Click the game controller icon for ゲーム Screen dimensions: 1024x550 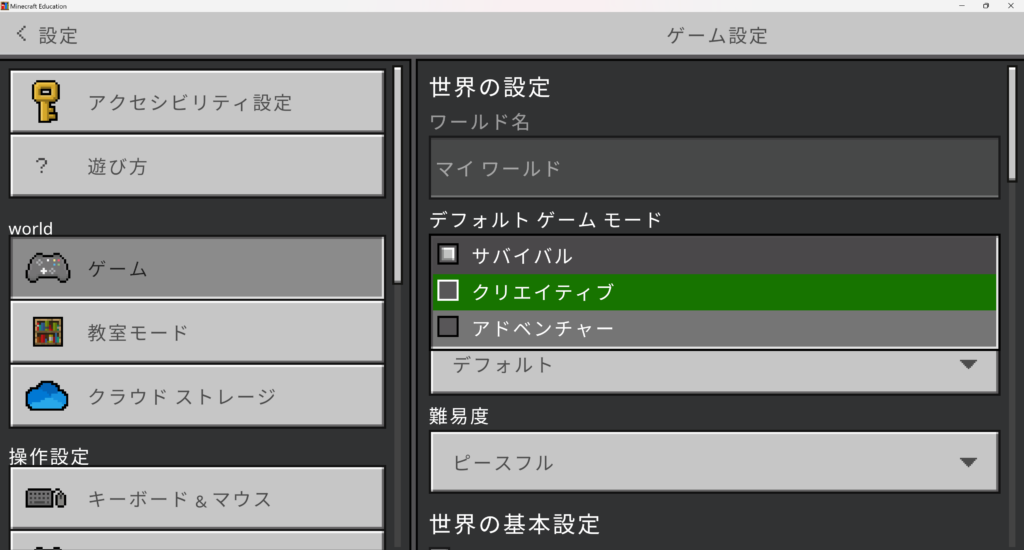click(x=46, y=268)
